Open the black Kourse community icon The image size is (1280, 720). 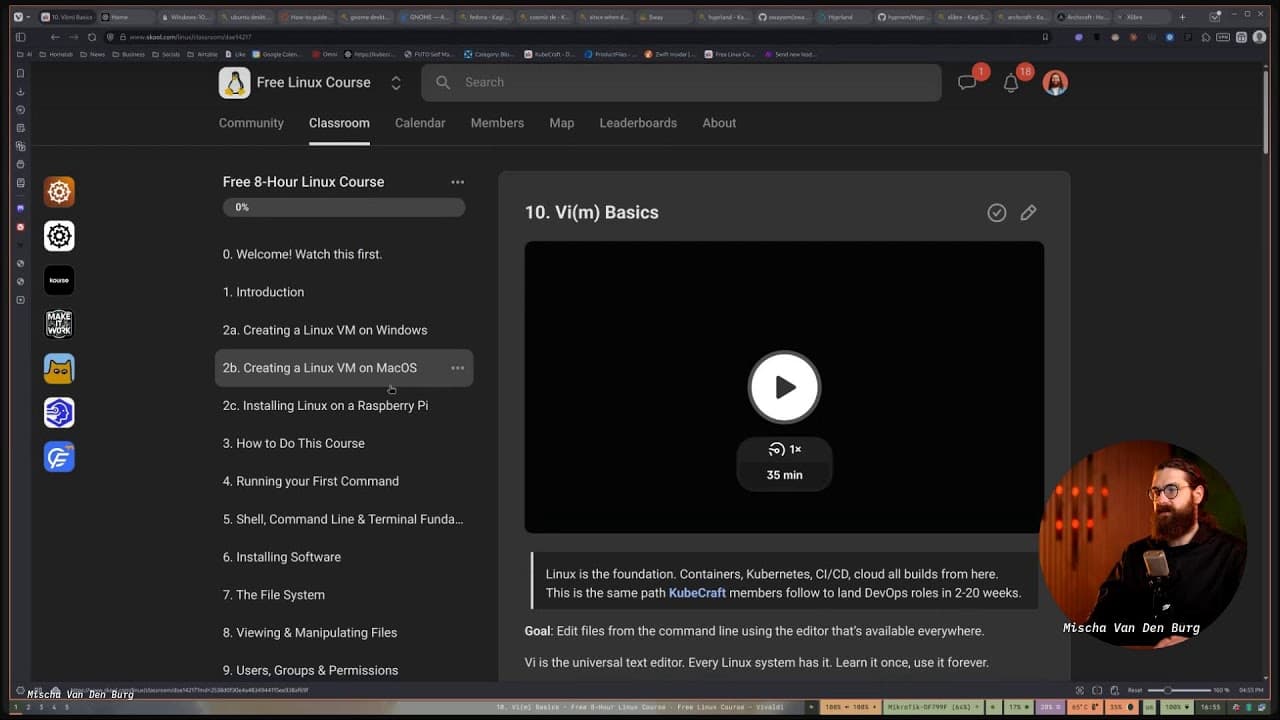(59, 280)
